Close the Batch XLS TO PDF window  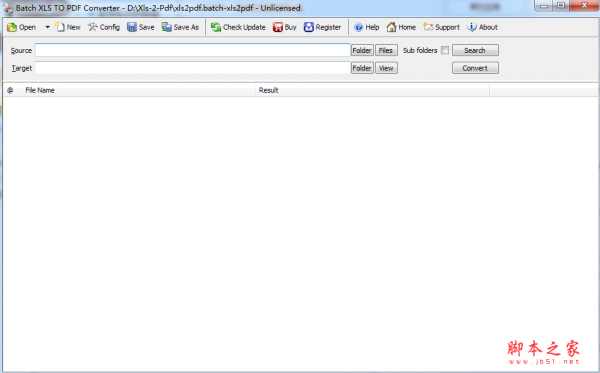pyautogui.click(x=584, y=6)
